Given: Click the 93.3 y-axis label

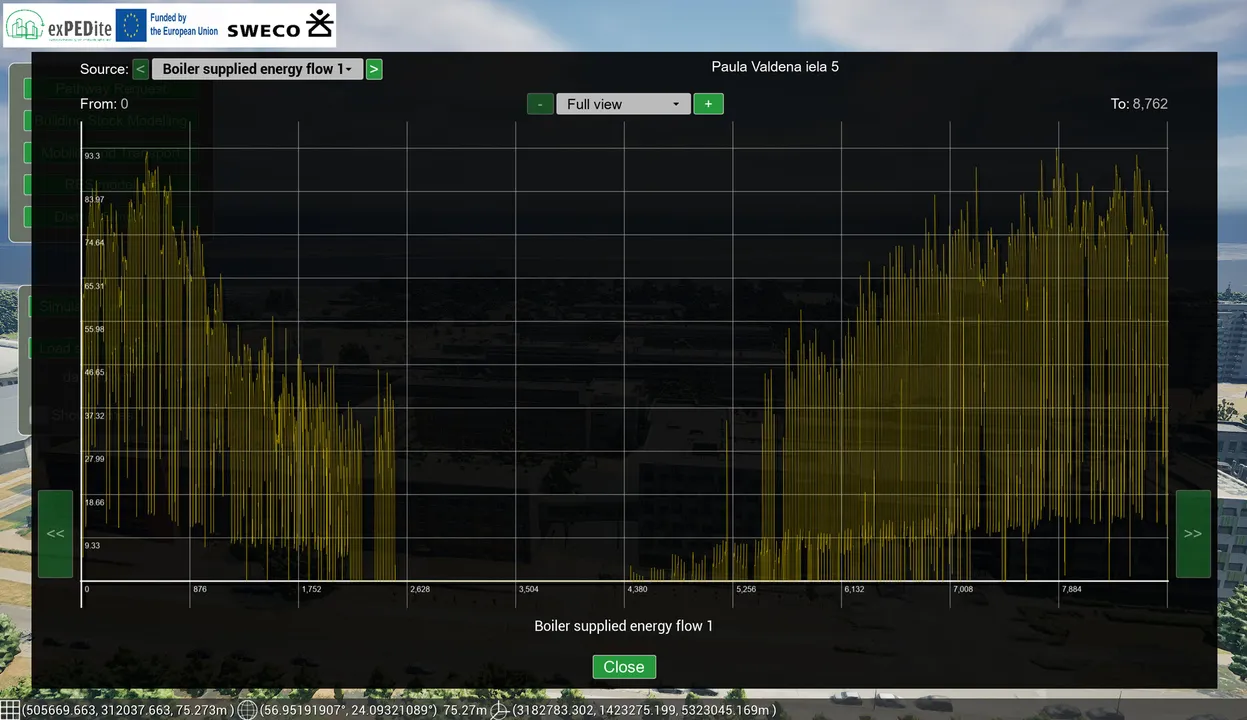Looking at the screenshot, I should pos(92,156).
